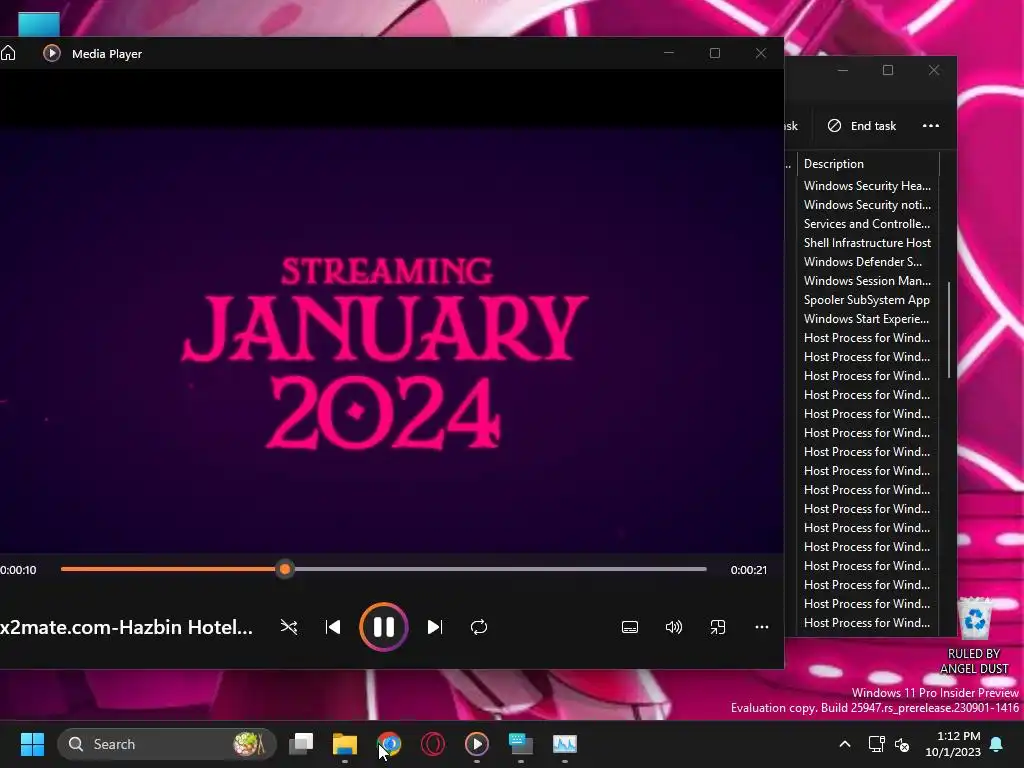Click the x2mate.com-Hazbin Hotel track title
This screenshot has height=768, width=1024.
pos(126,627)
